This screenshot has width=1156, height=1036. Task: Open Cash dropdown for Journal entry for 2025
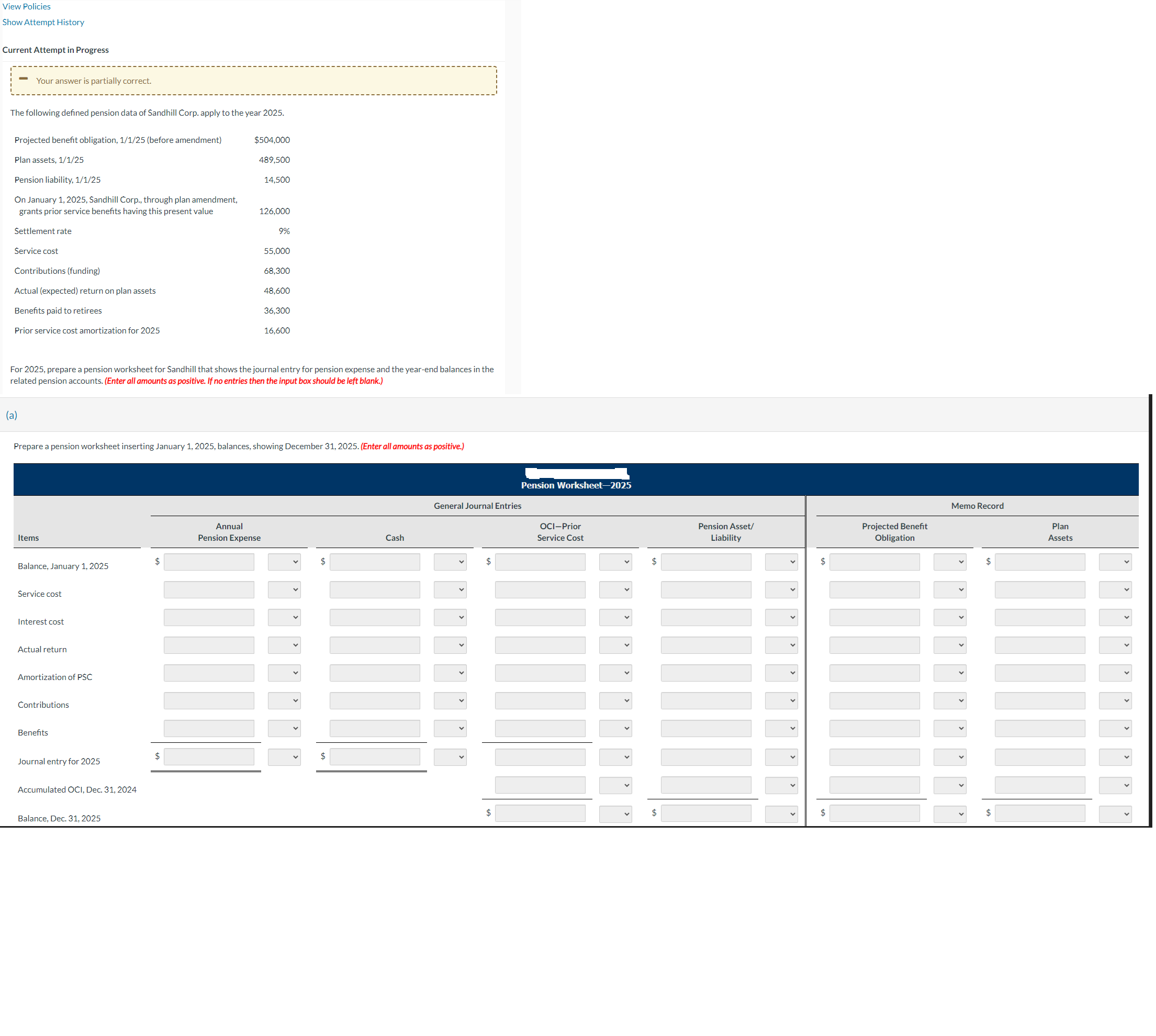pos(450,756)
